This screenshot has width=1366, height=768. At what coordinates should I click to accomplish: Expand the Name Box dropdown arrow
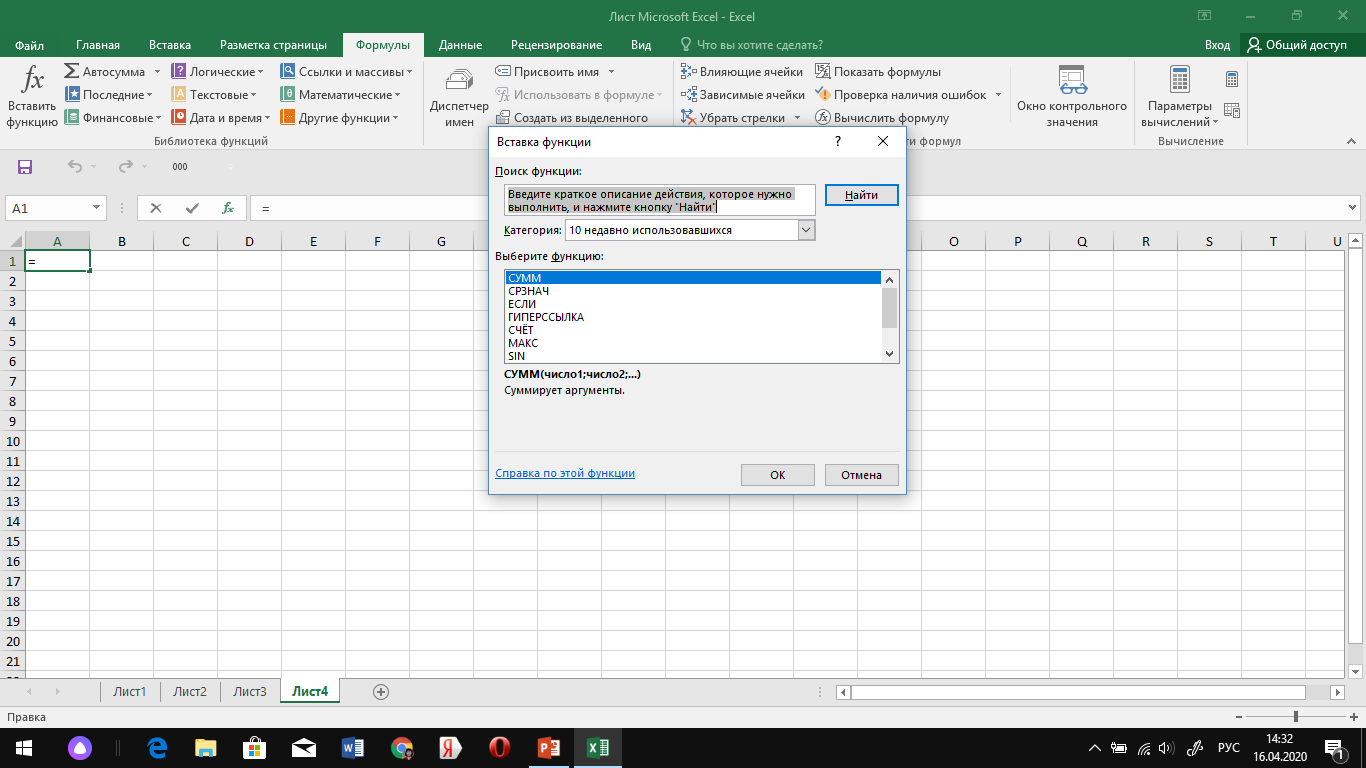97,208
